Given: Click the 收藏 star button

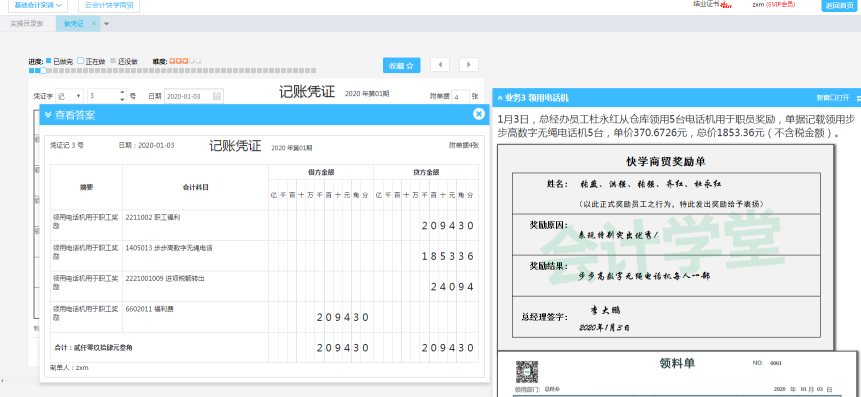Looking at the screenshot, I should [402, 65].
